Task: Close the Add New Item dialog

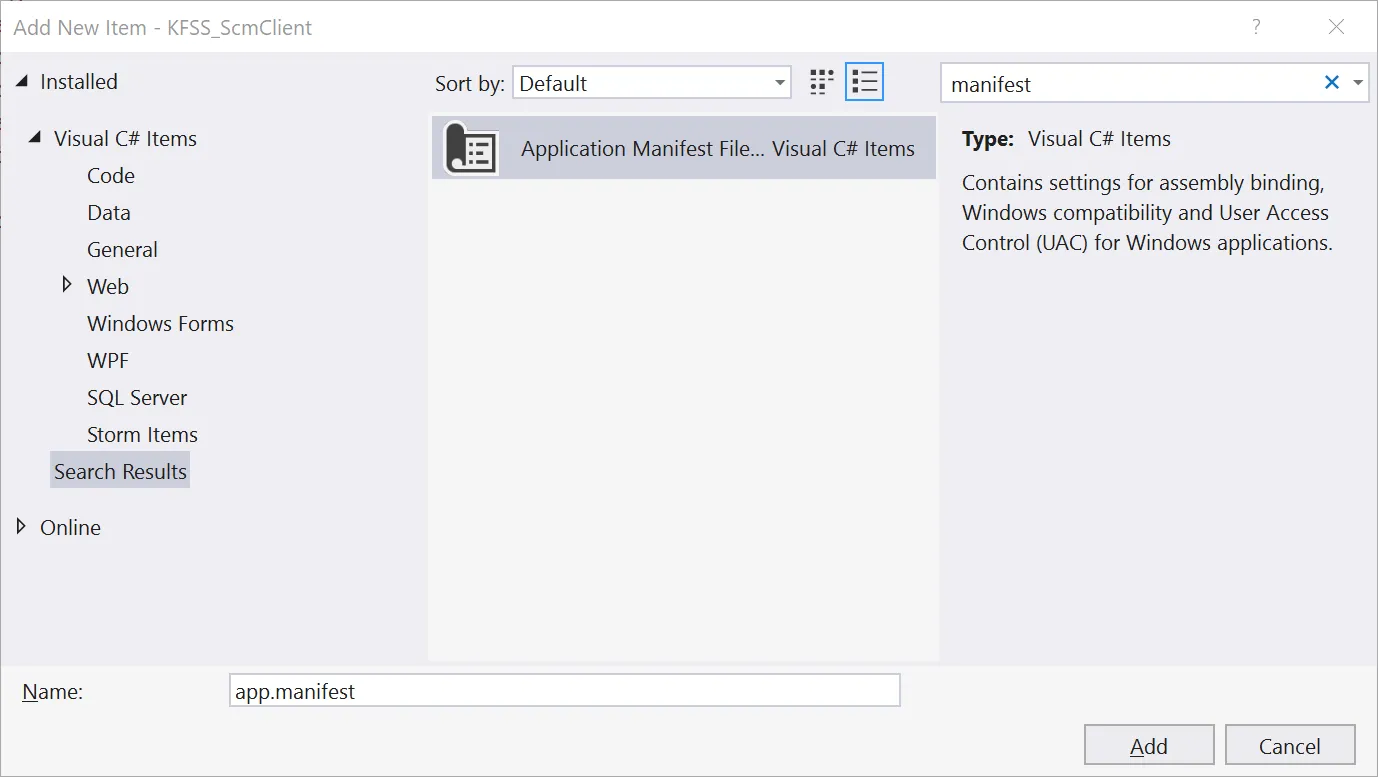Action: coord(1336,27)
